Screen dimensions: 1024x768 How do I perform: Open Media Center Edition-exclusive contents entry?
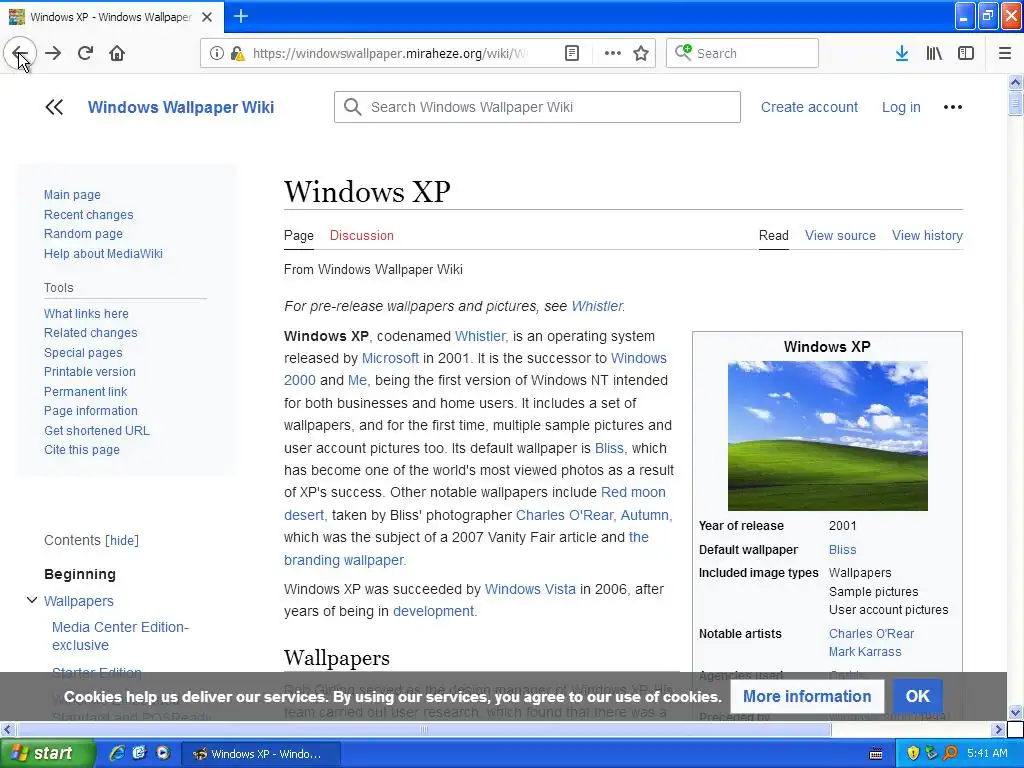(120, 636)
